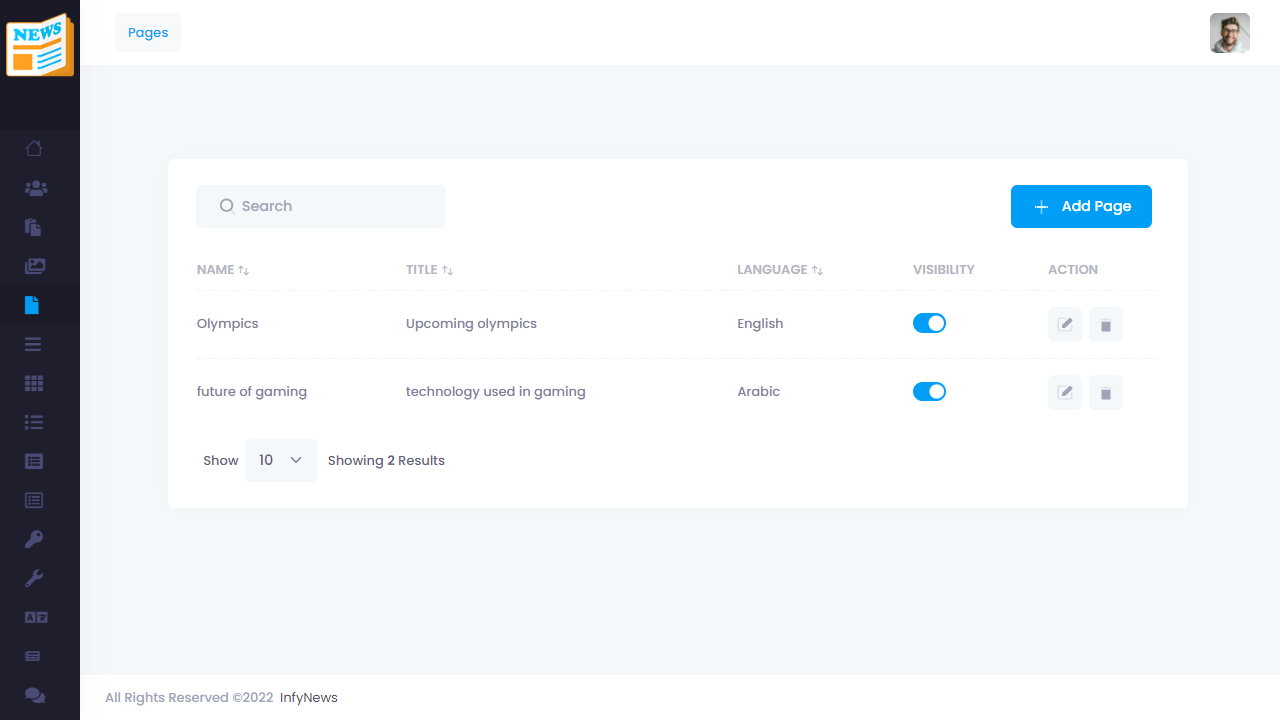This screenshot has width=1280, height=720.
Task: Sort the table by the NAME column
Action: click(x=222, y=269)
